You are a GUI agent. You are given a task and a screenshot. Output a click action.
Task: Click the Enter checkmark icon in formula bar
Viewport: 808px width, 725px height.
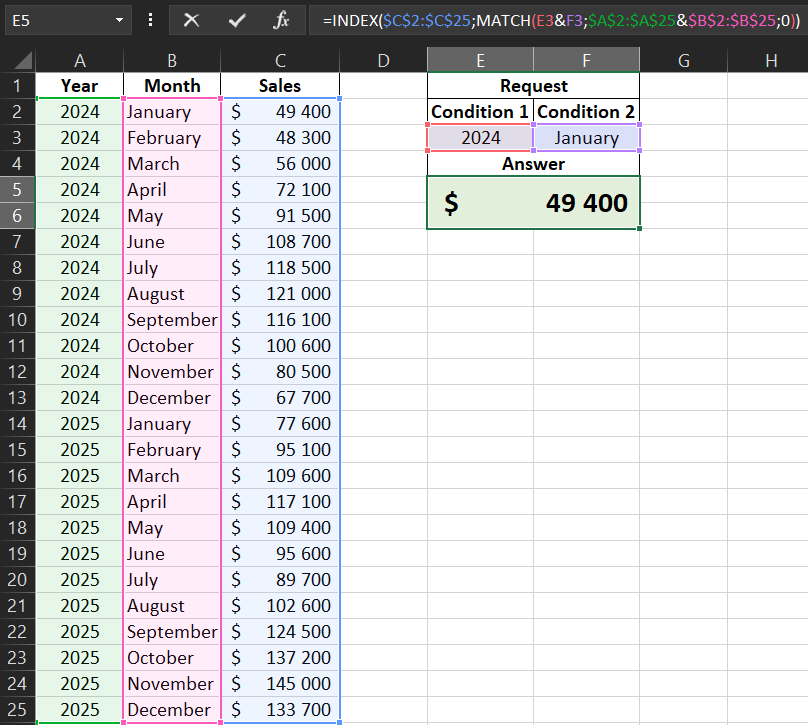click(x=237, y=20)
